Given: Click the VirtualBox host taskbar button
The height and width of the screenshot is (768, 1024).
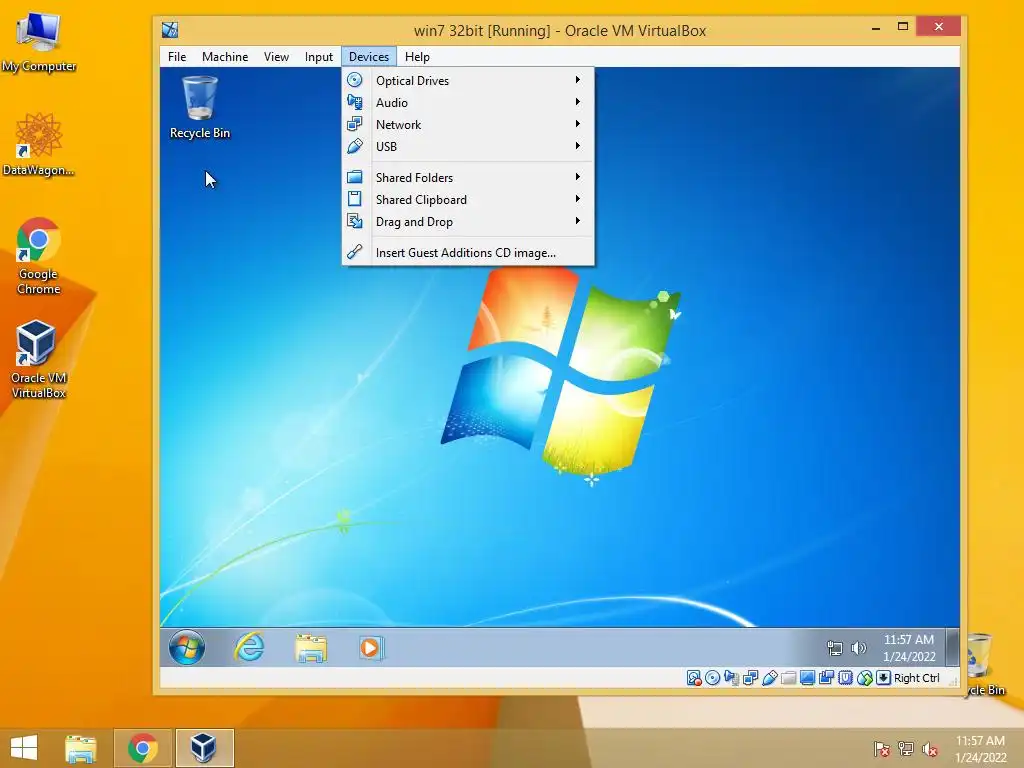Looking at the screenshot, I should [204, 748].
